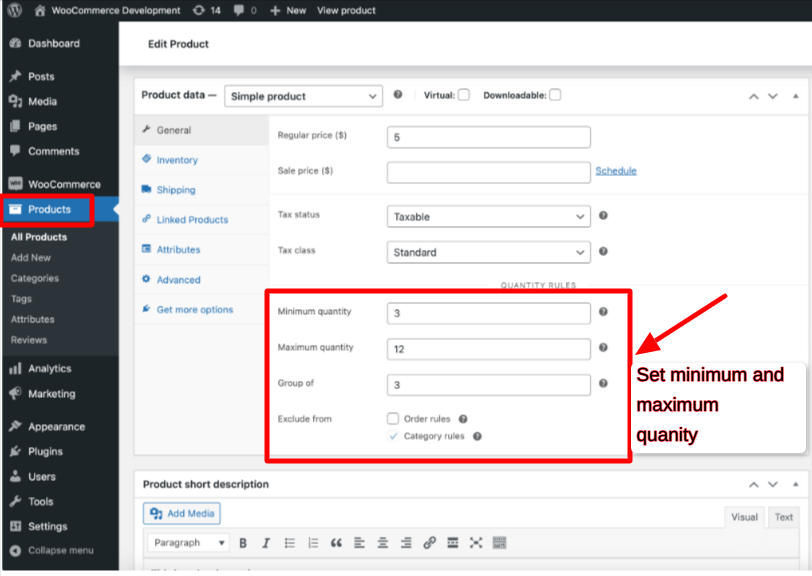Open the Paragraph format dropdown
Viewport: 812px width, 576px height.
(188, 543)
